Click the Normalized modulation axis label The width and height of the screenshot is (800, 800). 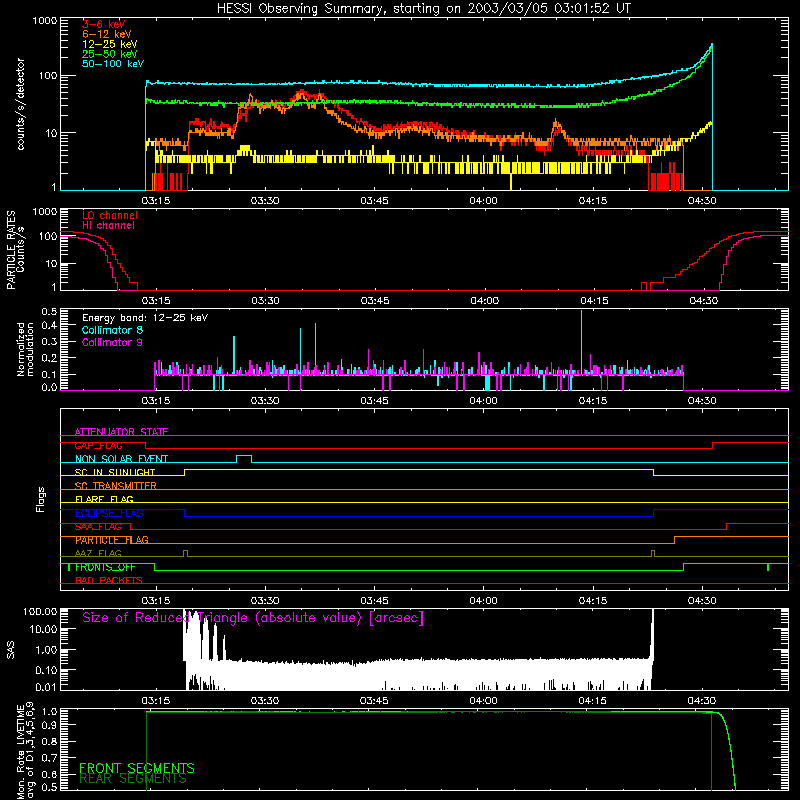point(24,349)
